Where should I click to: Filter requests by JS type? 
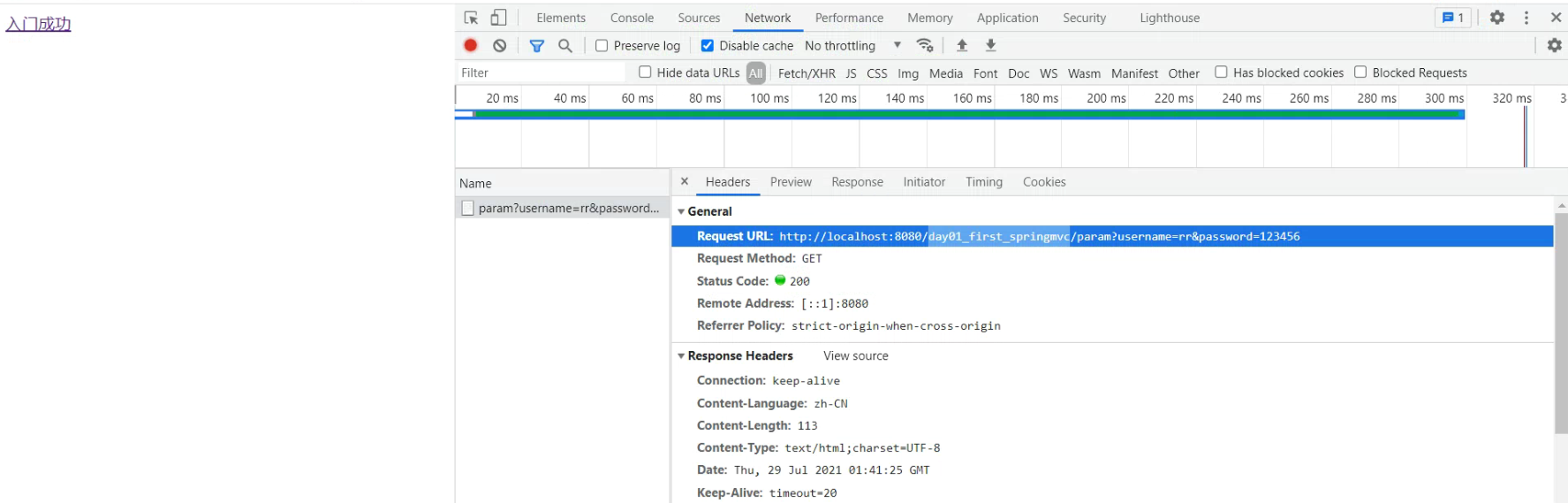(851, 73)
